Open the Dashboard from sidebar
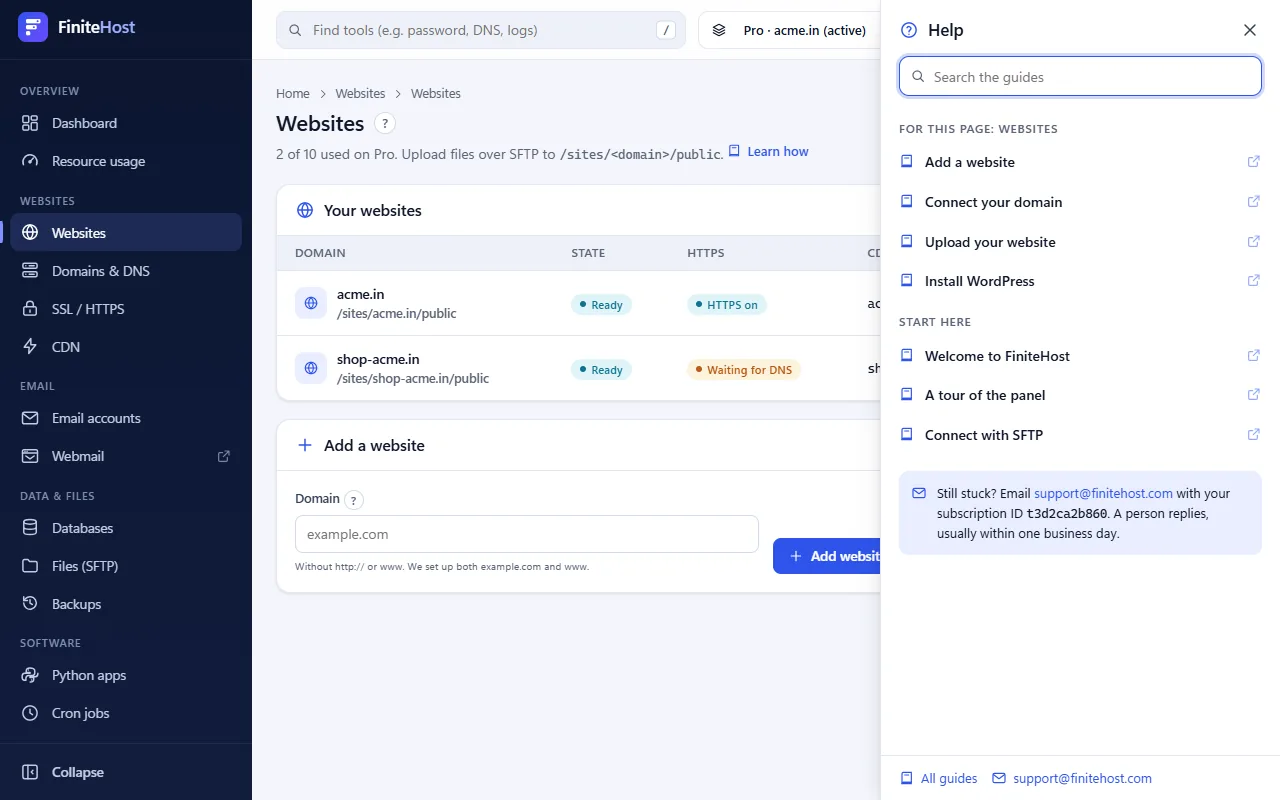 [x=126, y=123]
